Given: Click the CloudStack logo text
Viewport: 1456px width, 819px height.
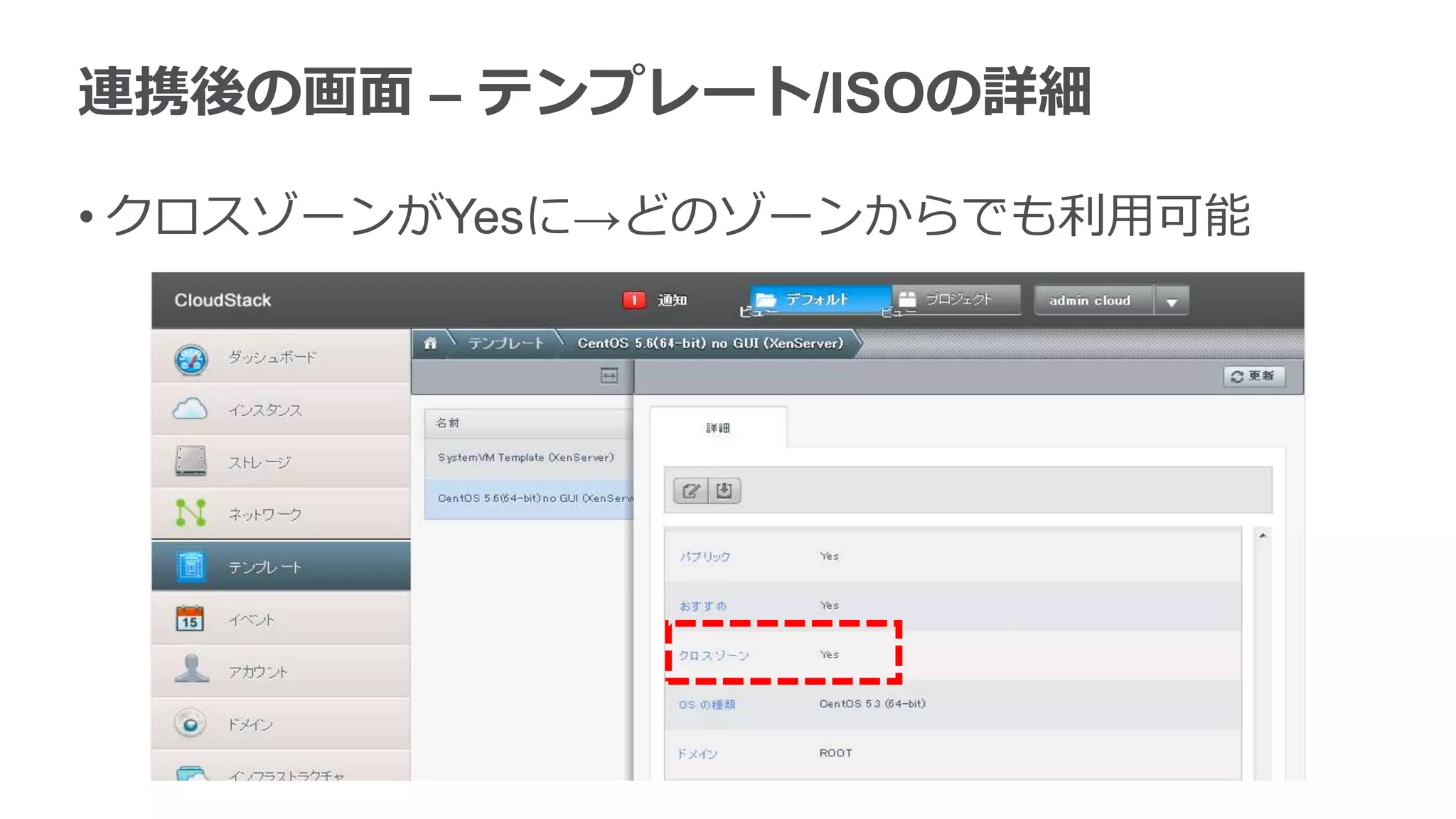Looking at the screenshot, I should (x=223, y=300).
